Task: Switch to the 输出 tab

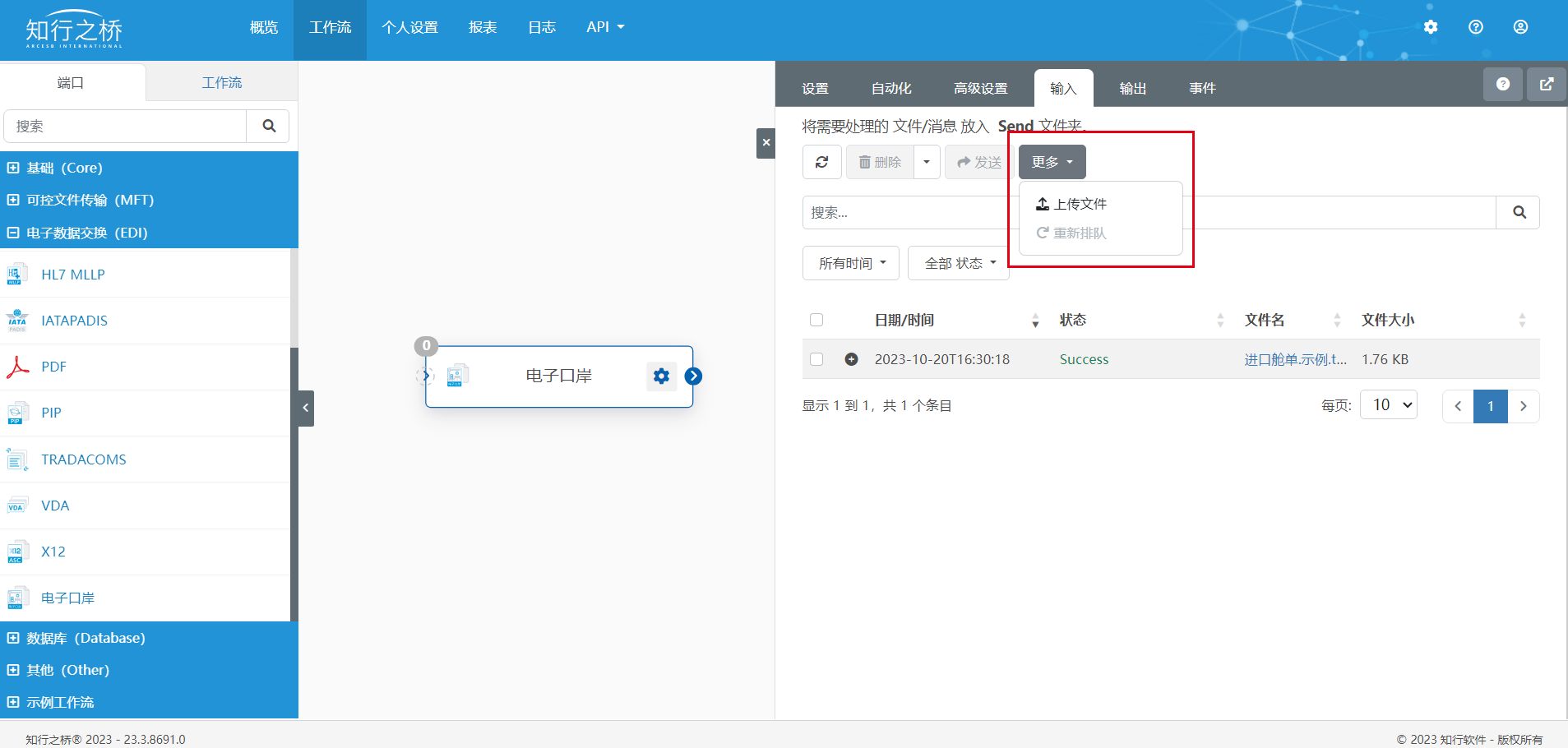Action: (1132, 88)
